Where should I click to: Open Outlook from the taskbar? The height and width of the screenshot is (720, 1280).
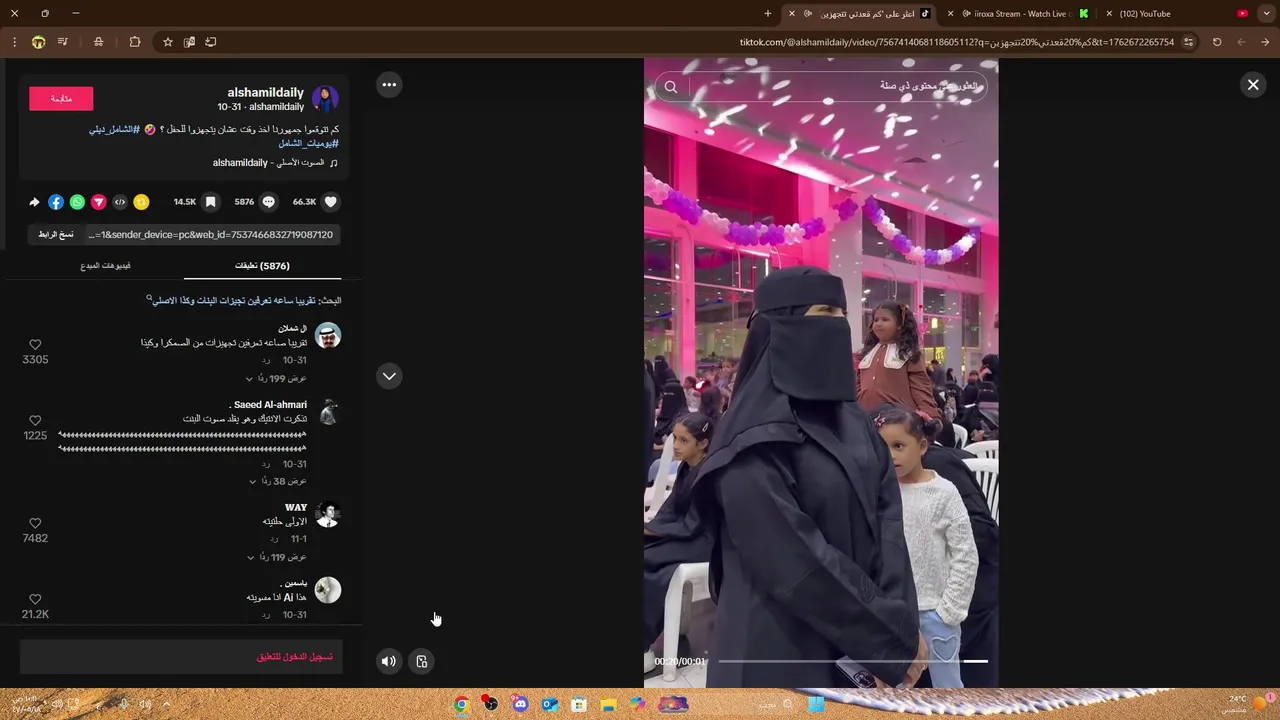point(549,704)
